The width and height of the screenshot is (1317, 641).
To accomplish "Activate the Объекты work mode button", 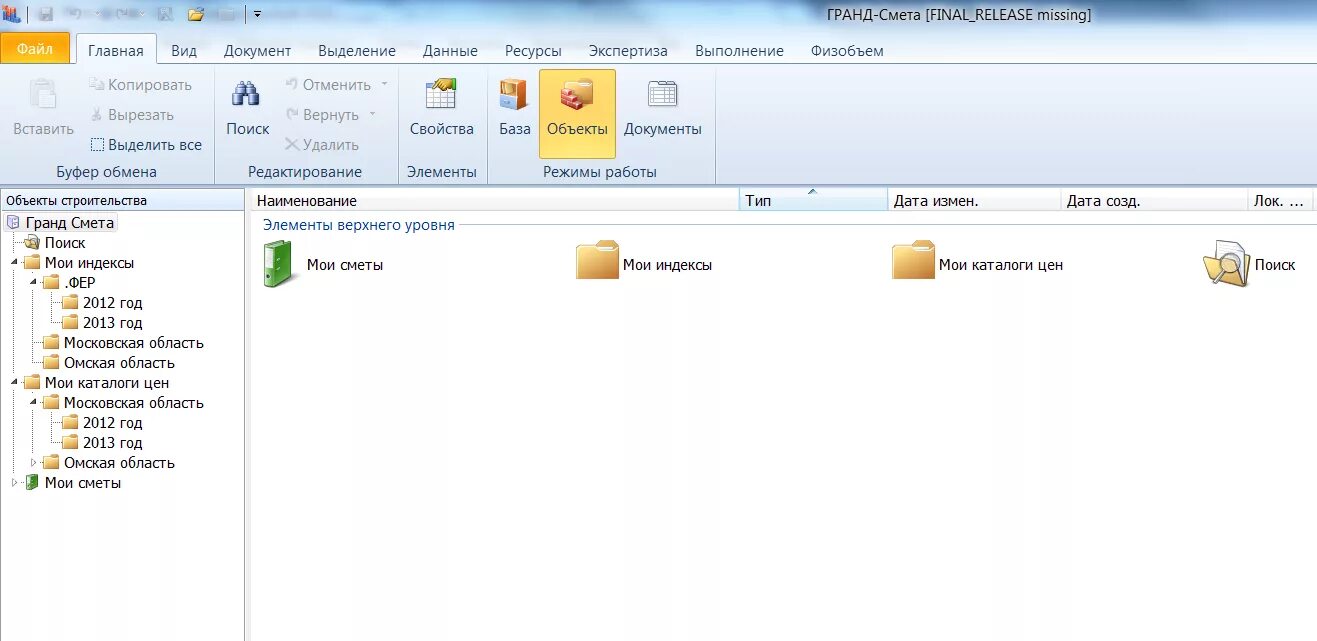I will click(x=577, y=113).
